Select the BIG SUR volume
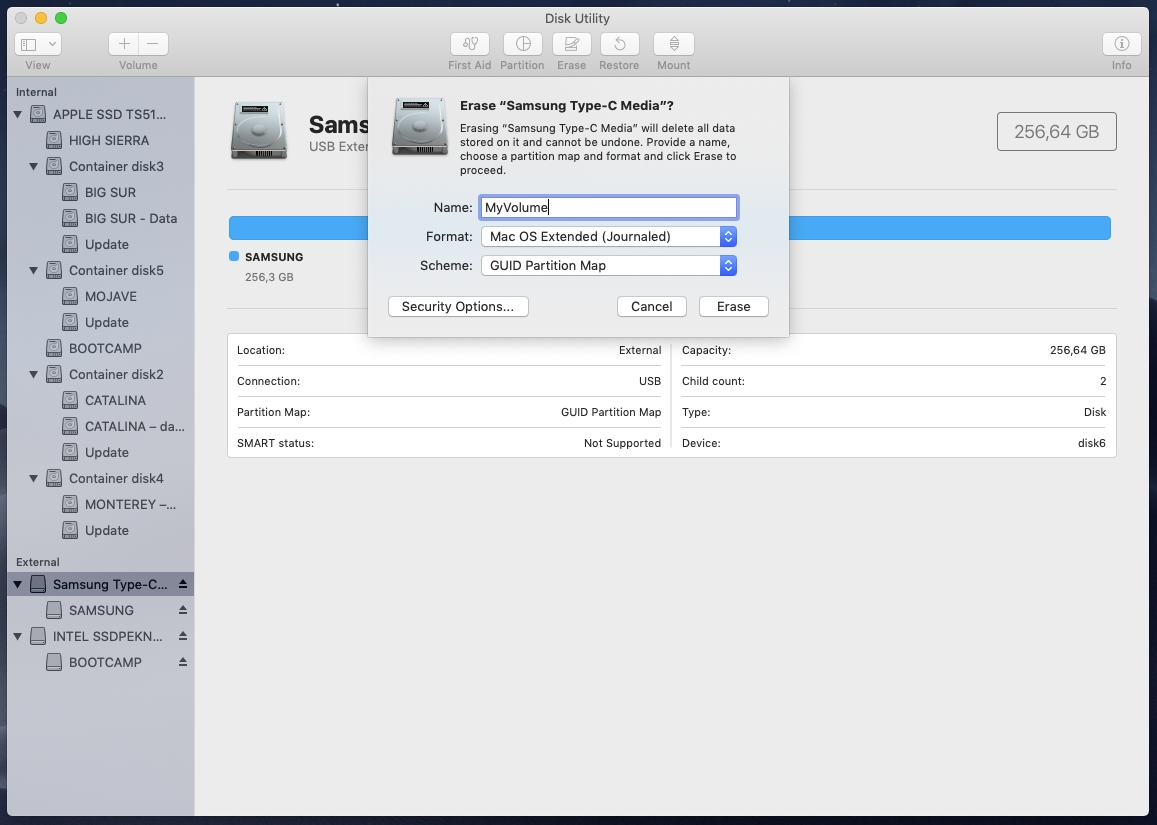1157x825 pixels. tap(101, 192)
